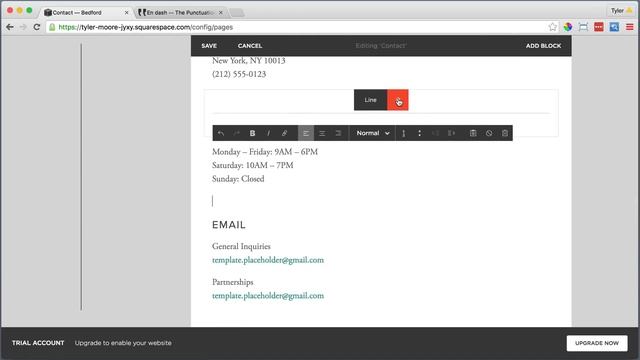This screenshot has width=640, height=360.
Task: Insert a link with the link icon
Action: point(284,133)
